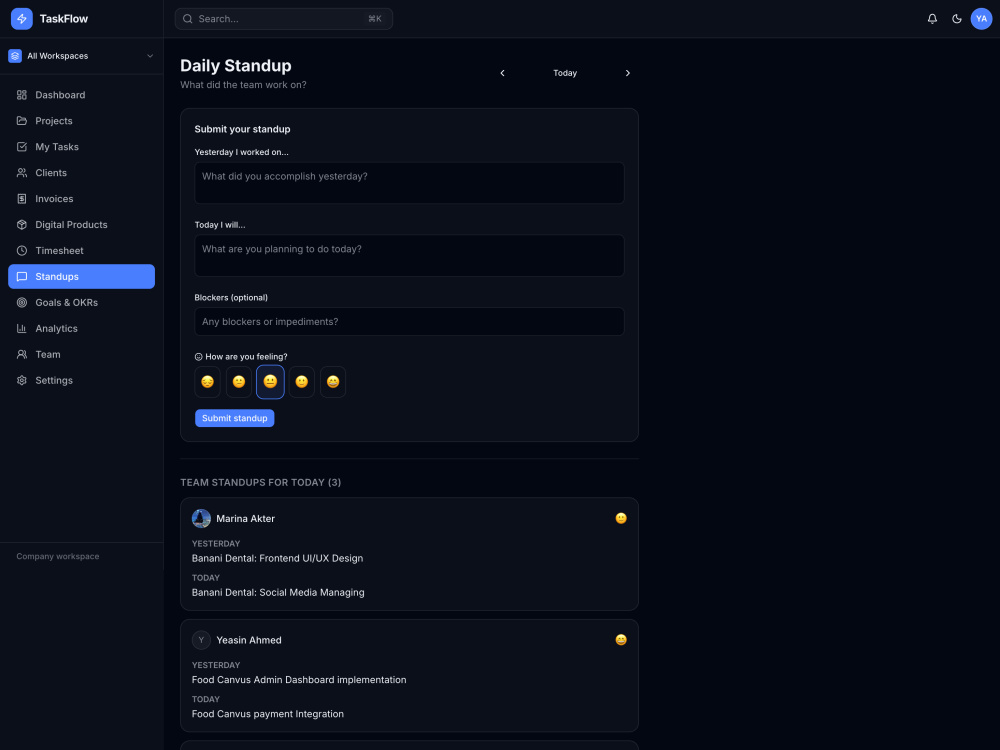The height and width of the screenshot is (750, 1000).
Task: Select the slightly smiling mood emoji
Action: (302, 381)
